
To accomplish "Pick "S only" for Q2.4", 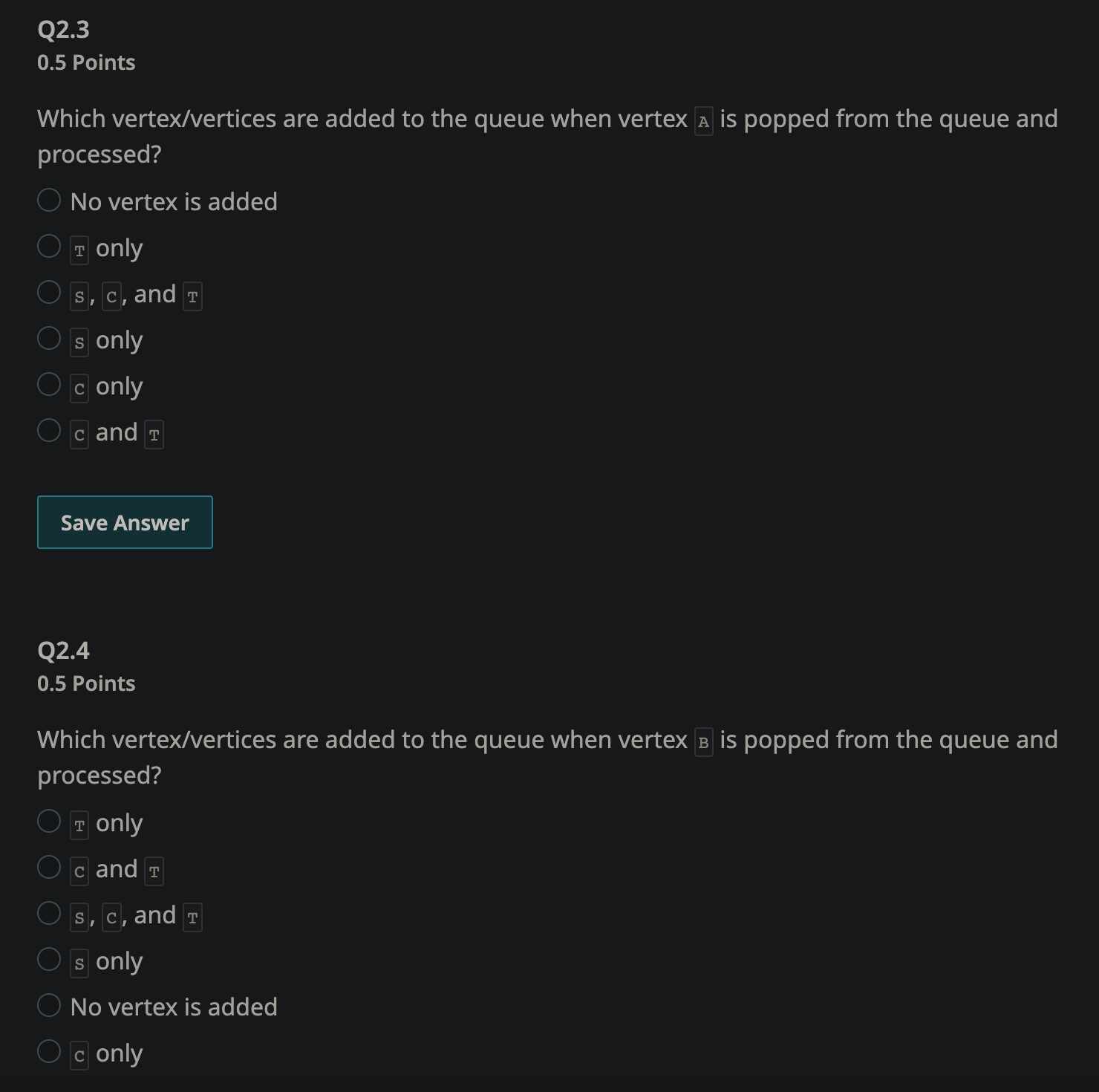I will tap(49, 959).
